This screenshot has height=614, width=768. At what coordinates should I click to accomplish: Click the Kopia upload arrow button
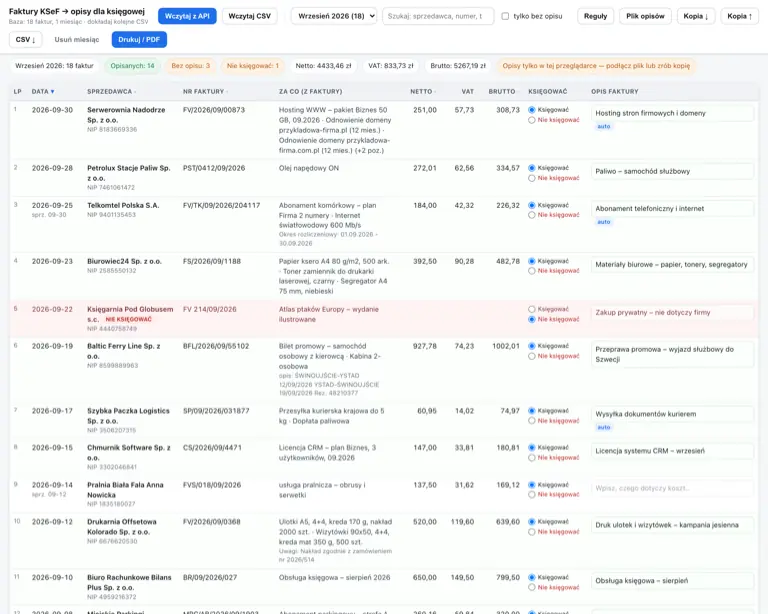pyautogui.click(x=739, y=16)
